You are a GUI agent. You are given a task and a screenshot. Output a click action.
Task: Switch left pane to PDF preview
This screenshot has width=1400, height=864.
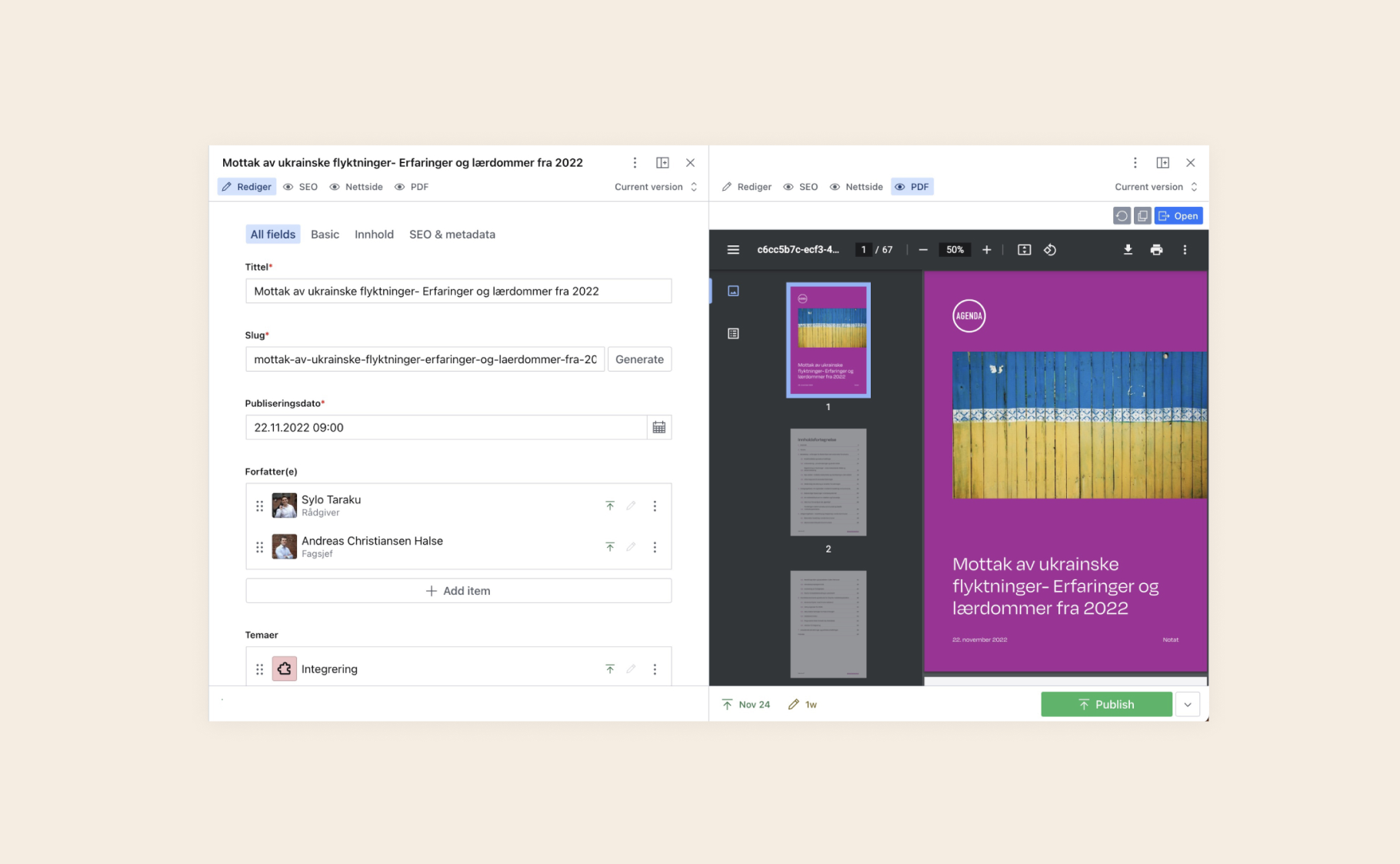[x=412, y=187]
